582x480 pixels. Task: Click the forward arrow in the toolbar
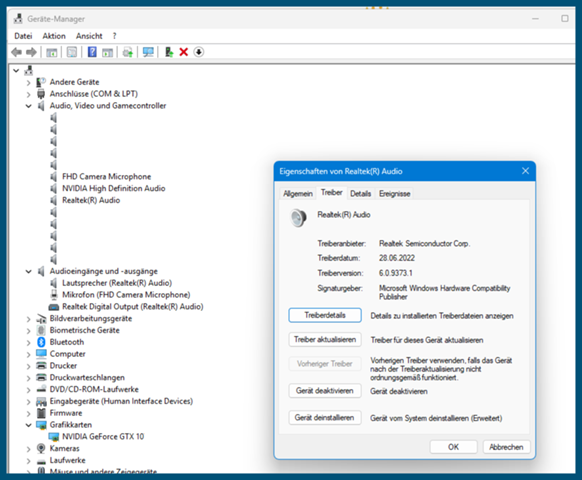(32, 52)
